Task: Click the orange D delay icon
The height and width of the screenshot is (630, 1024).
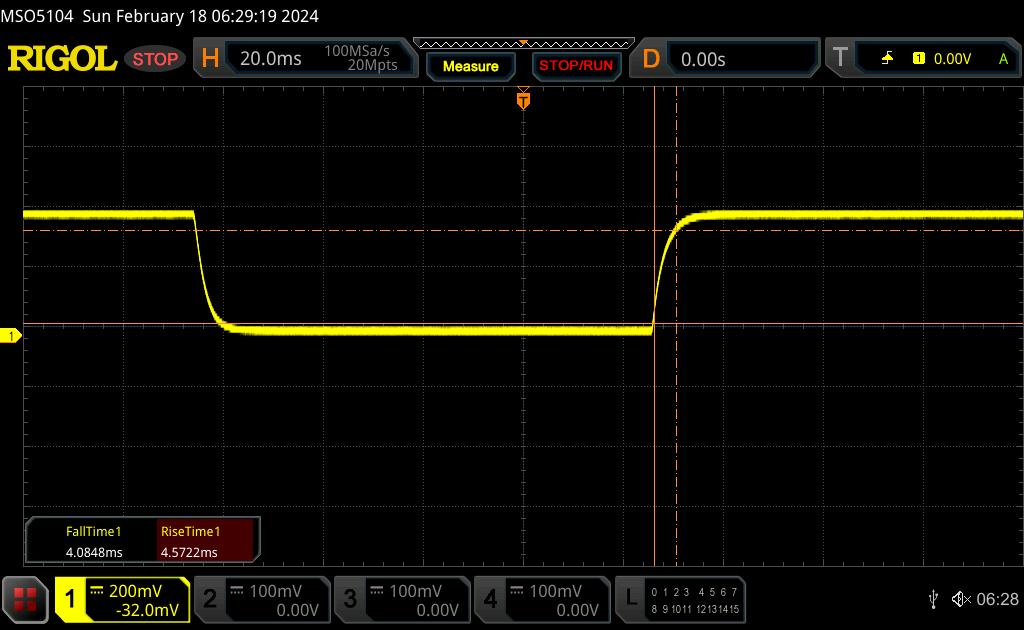Action: coord(651,59)
